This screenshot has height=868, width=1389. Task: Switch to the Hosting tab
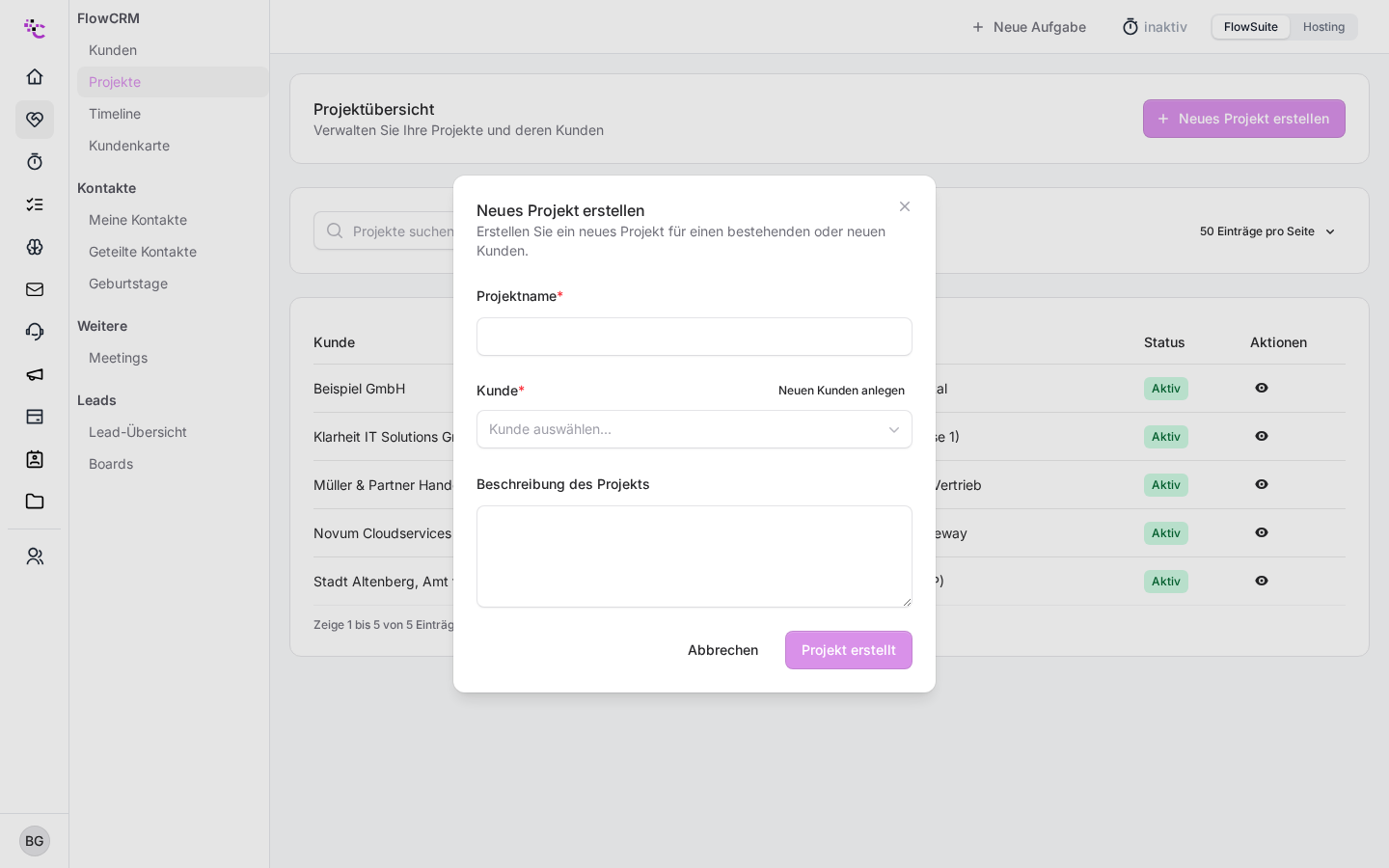tap(1323, 27)
